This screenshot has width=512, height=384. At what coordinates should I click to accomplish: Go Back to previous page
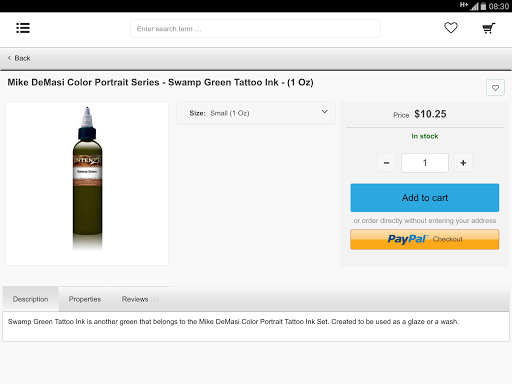[22, 58]
